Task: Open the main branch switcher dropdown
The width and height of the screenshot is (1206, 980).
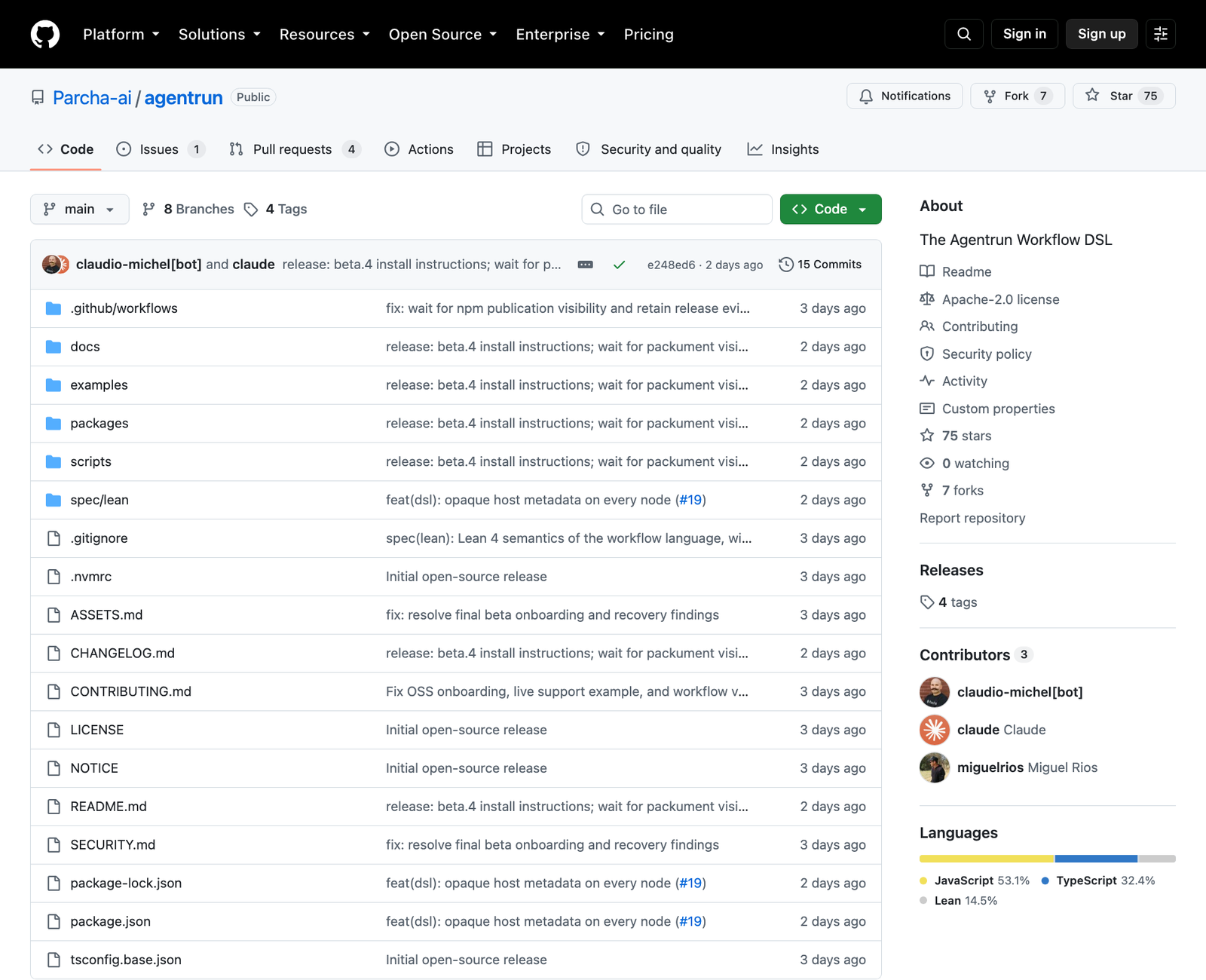Action: (79, 210)
